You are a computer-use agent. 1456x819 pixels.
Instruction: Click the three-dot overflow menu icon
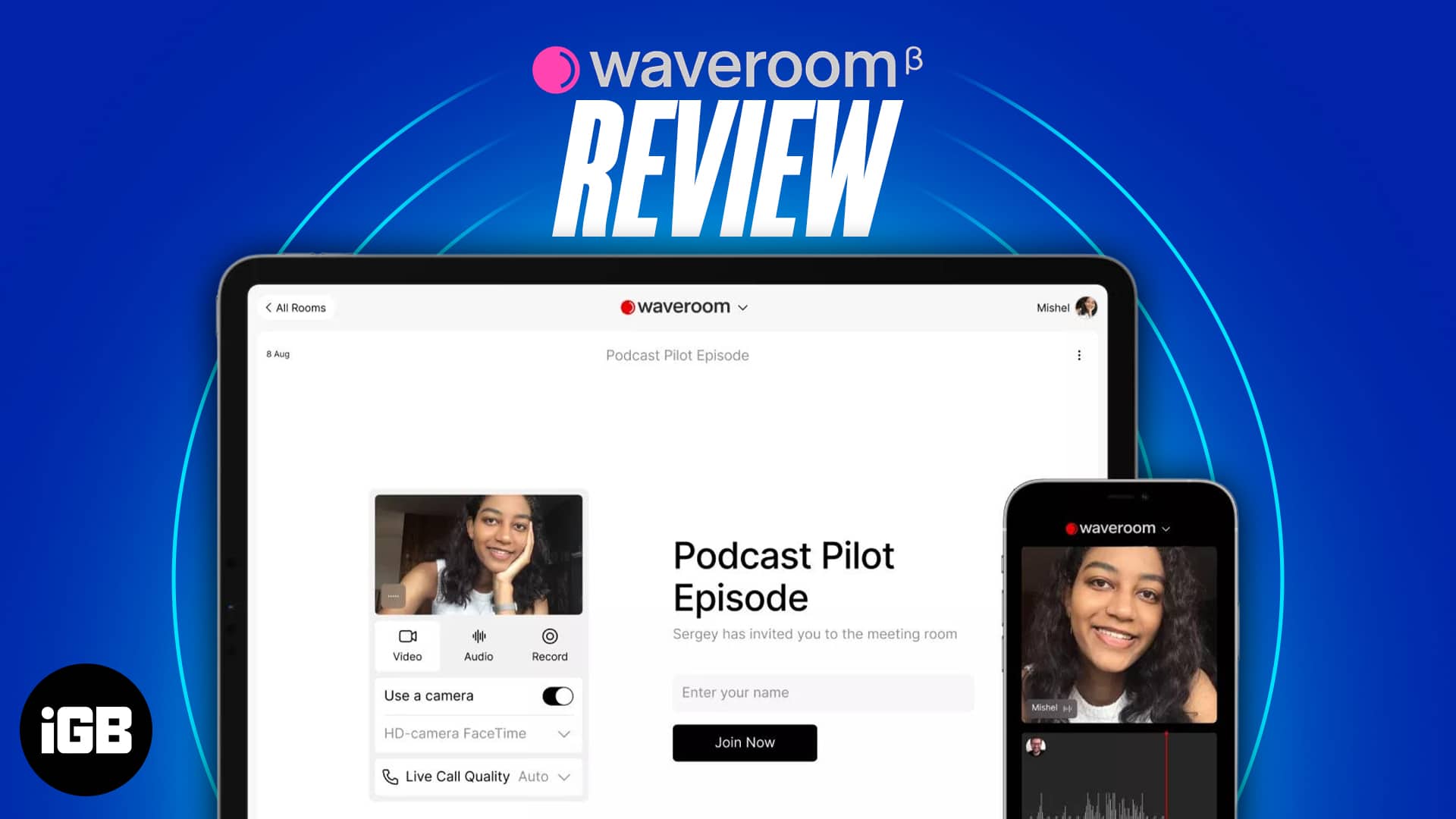1079,355
